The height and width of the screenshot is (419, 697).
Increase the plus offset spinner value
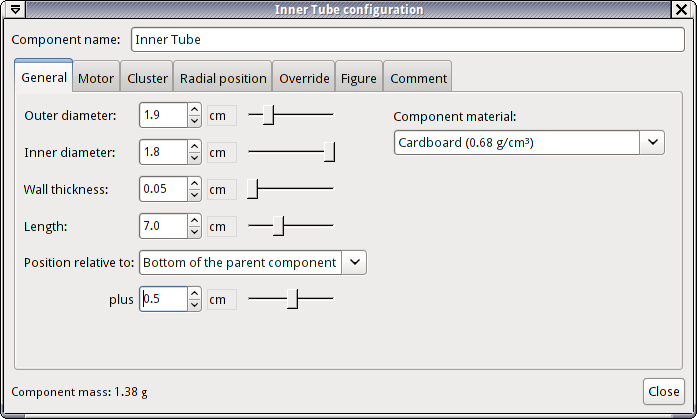[x=194, y=293]
